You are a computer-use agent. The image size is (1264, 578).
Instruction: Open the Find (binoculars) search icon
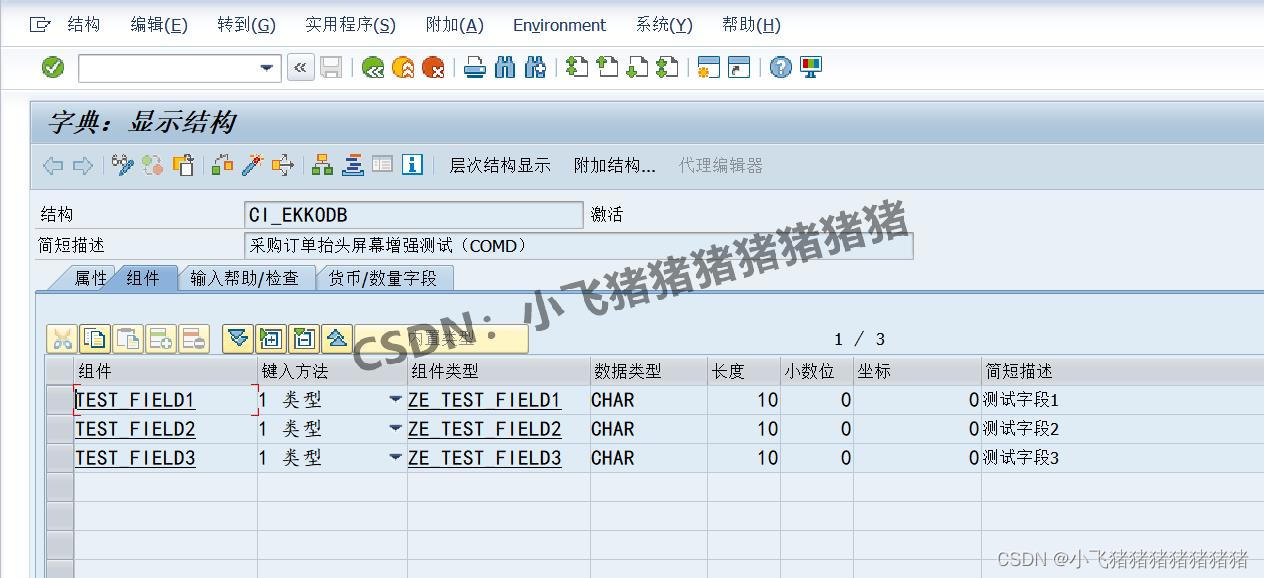tap(505, 67)
